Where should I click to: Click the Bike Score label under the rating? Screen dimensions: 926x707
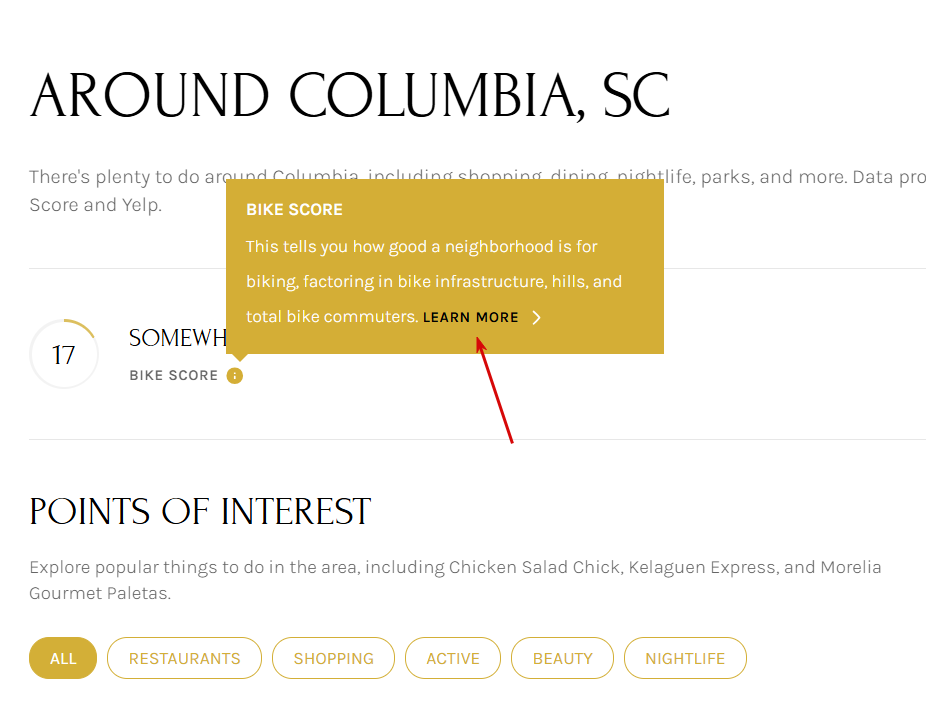point(173,376)
